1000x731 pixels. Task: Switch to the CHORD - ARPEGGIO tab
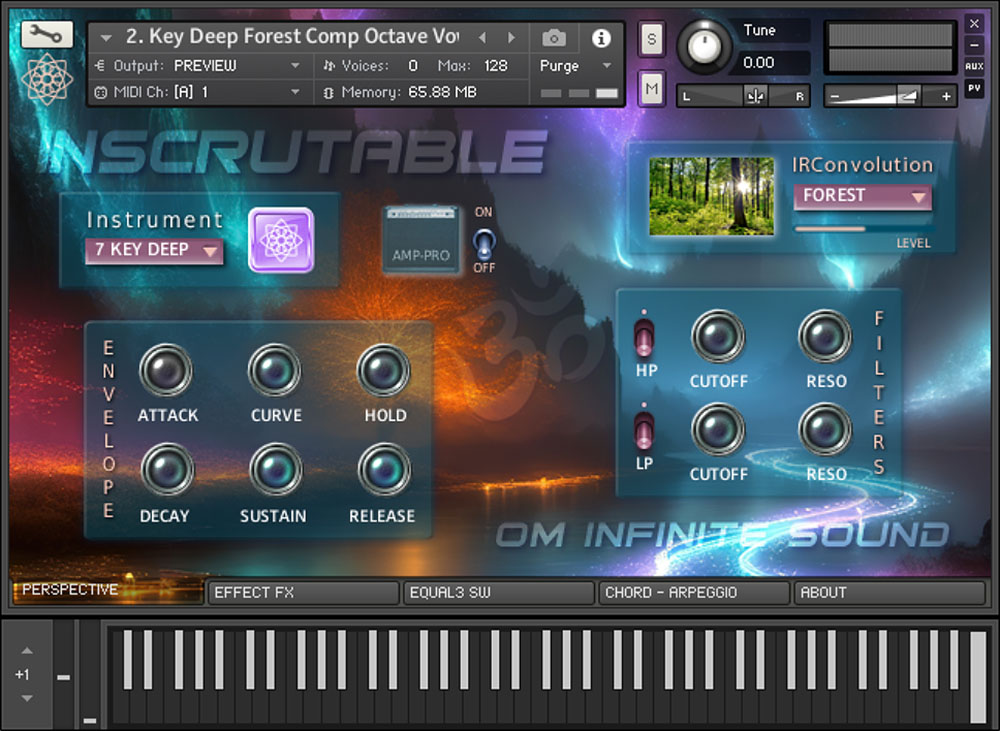click(x=695, y=593)
